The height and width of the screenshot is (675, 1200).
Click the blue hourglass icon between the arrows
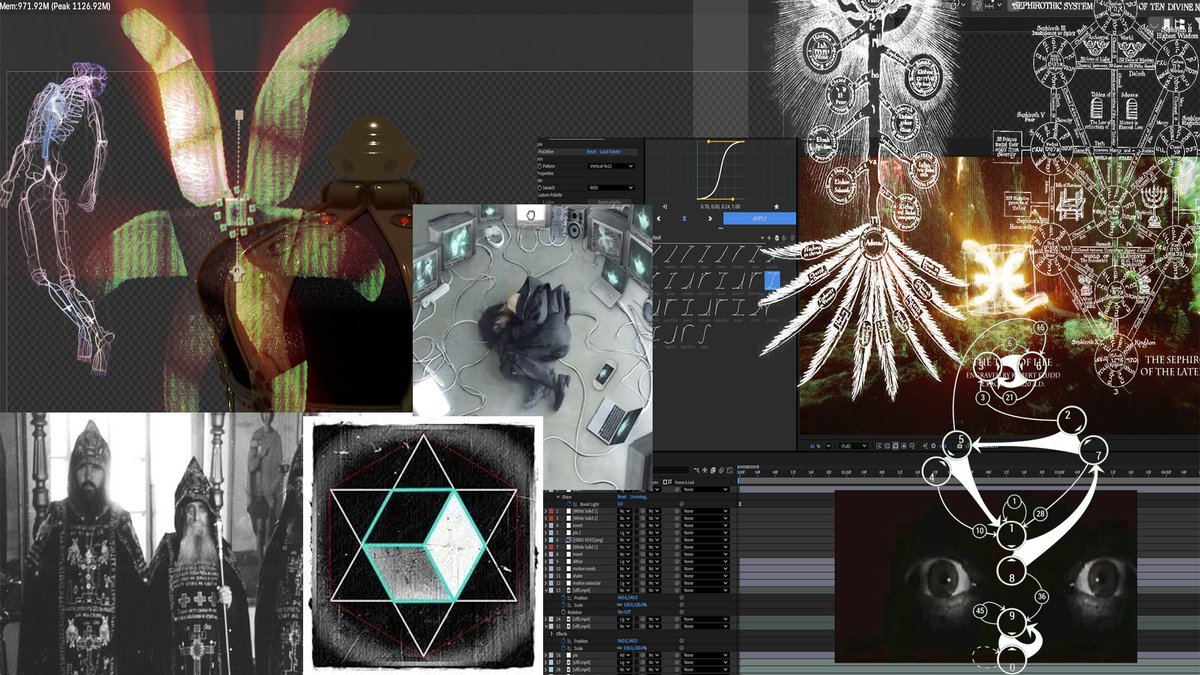click(x=684, y=219)
